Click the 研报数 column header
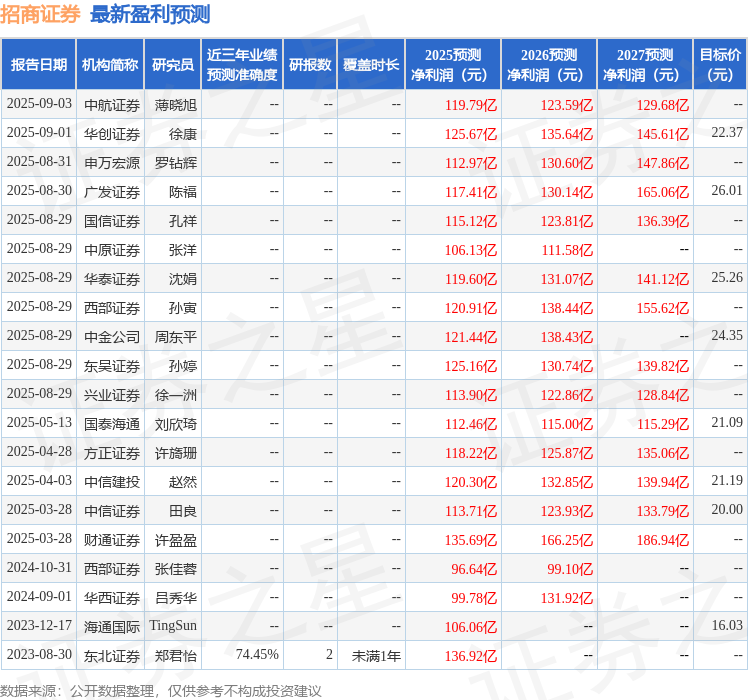The width and height of the screenshot is (748, 700). (310, 64)
